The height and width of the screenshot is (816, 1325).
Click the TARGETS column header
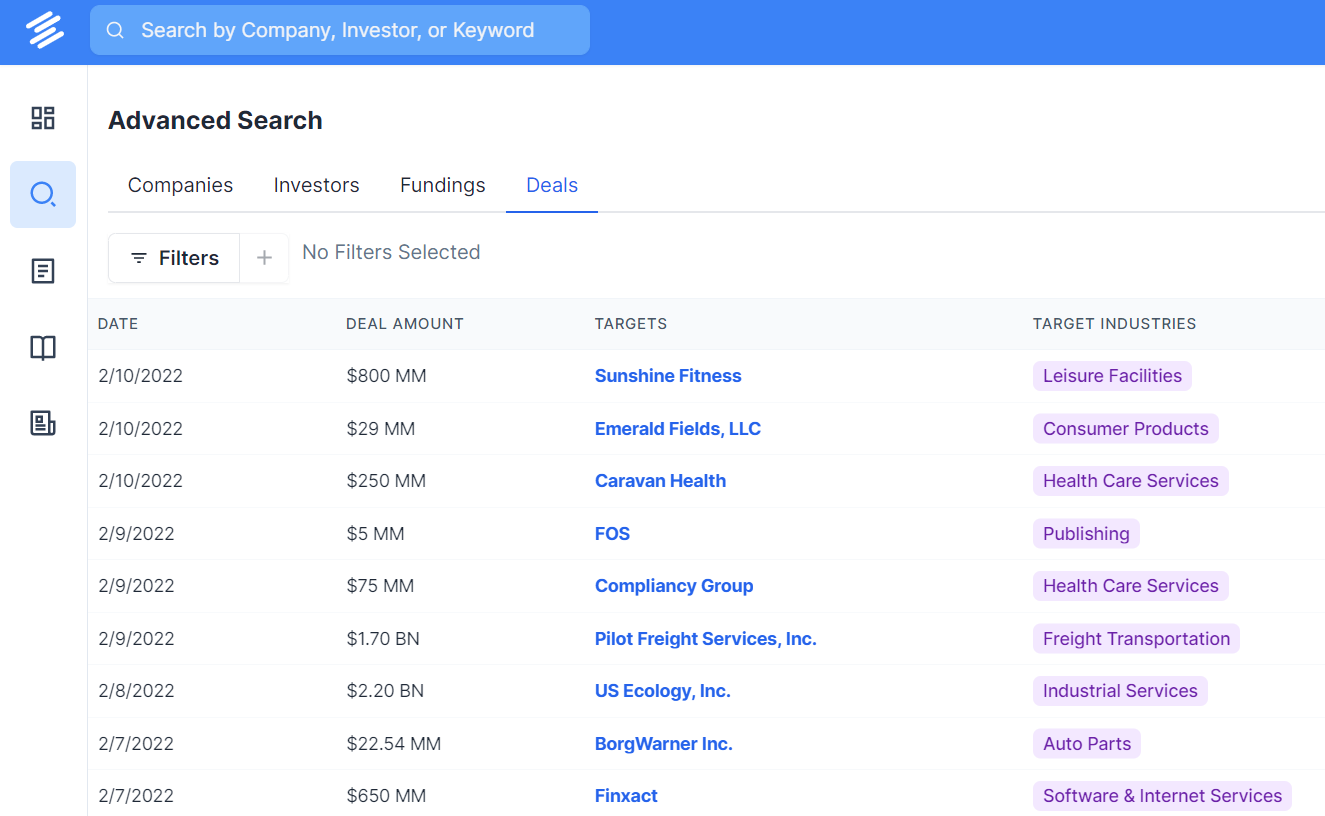click(x=631, y=324)
